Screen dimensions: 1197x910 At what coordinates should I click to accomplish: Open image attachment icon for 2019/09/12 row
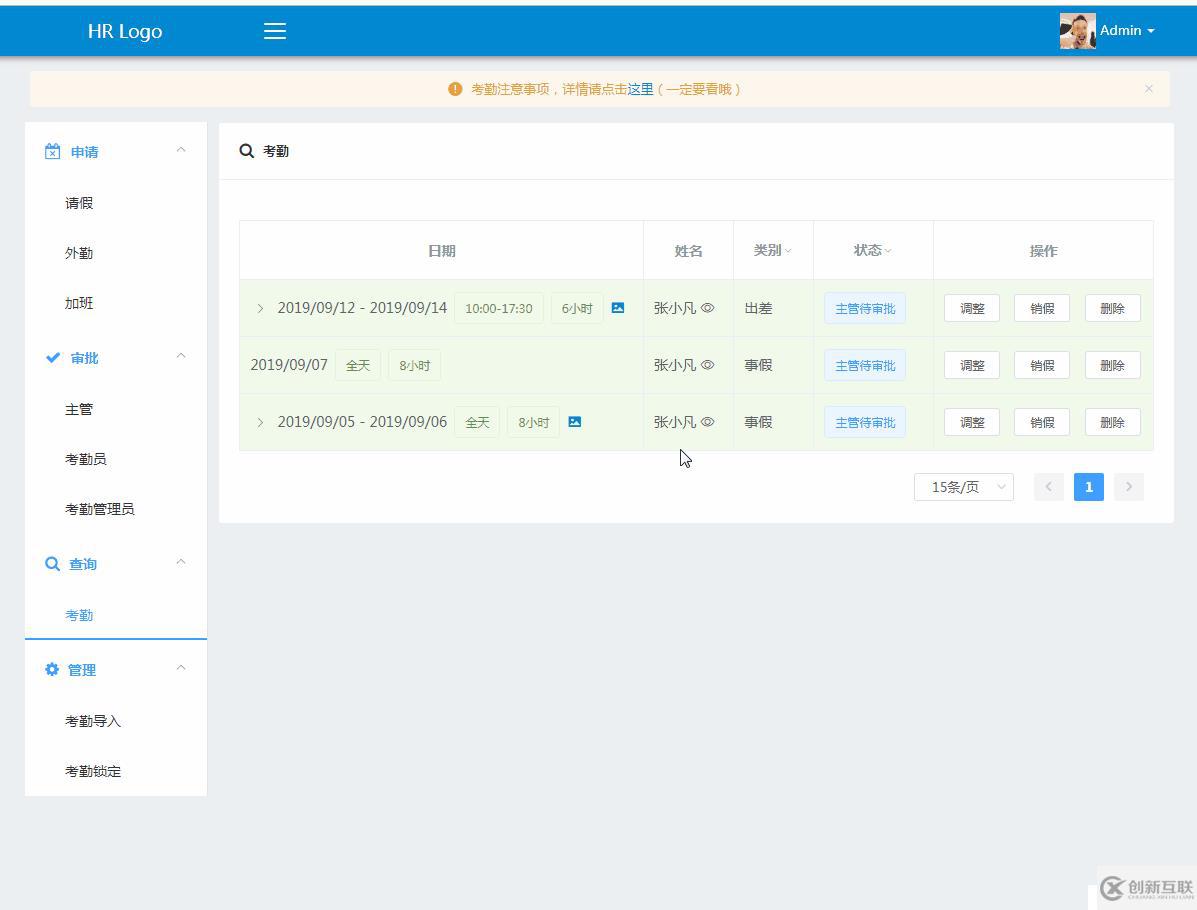tap(618, 308)
